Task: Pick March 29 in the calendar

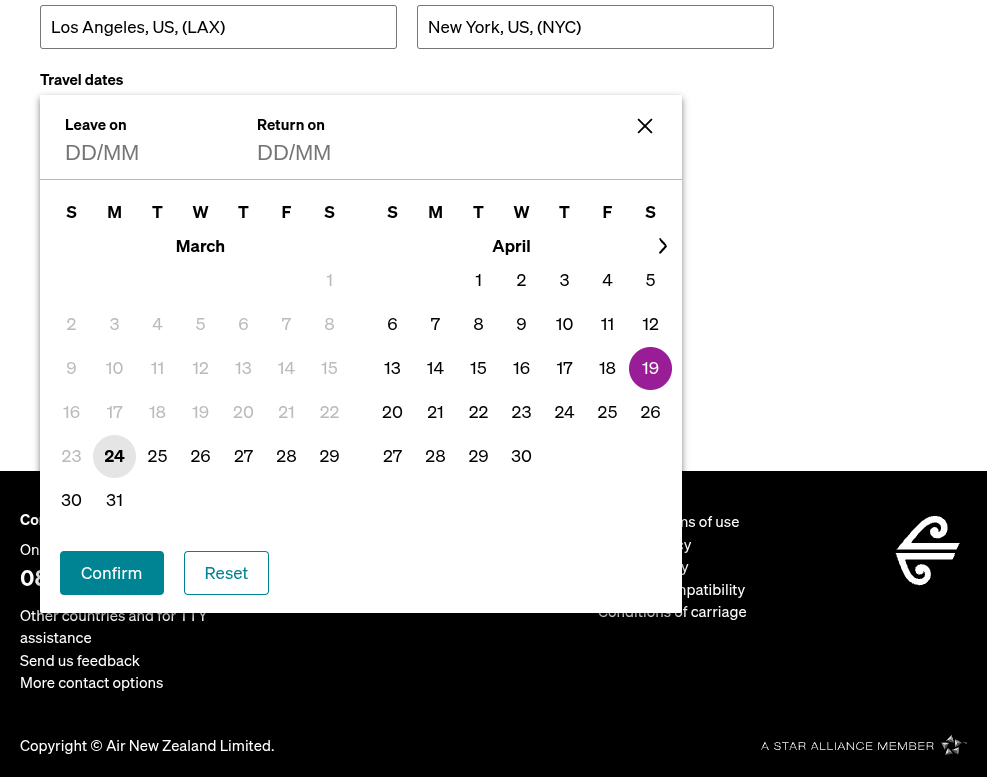Action: (329, 457)
